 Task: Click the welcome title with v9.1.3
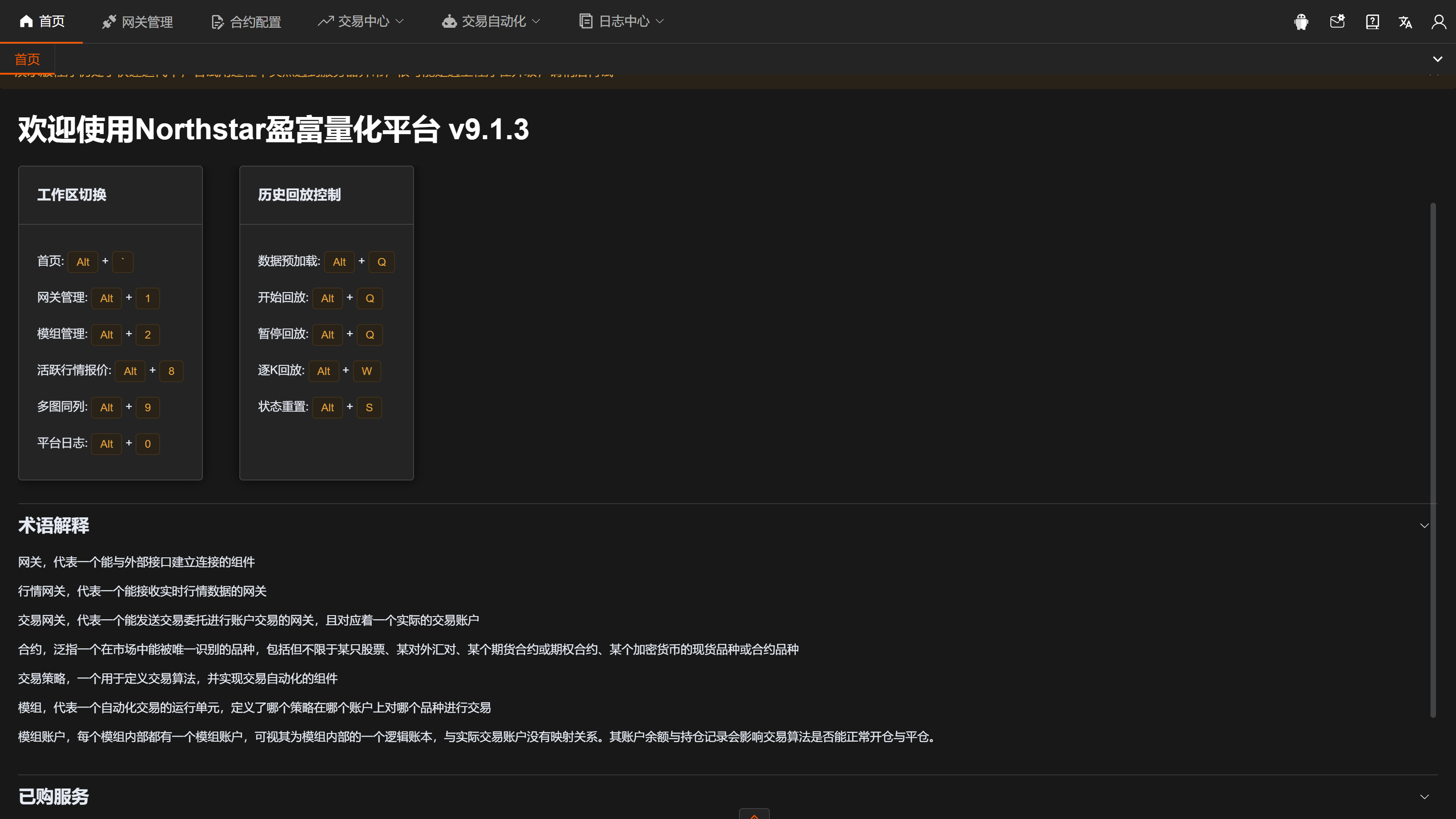point(273,129)
